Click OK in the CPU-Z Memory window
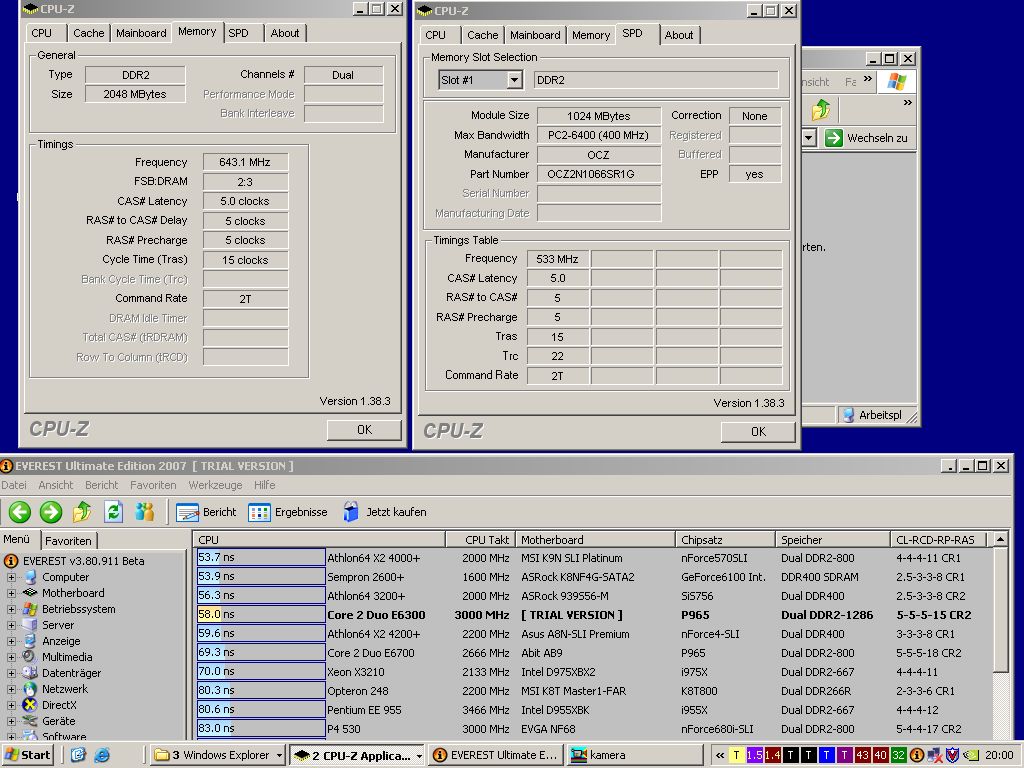The image size is (1024, 768). (x=364, y=430)
